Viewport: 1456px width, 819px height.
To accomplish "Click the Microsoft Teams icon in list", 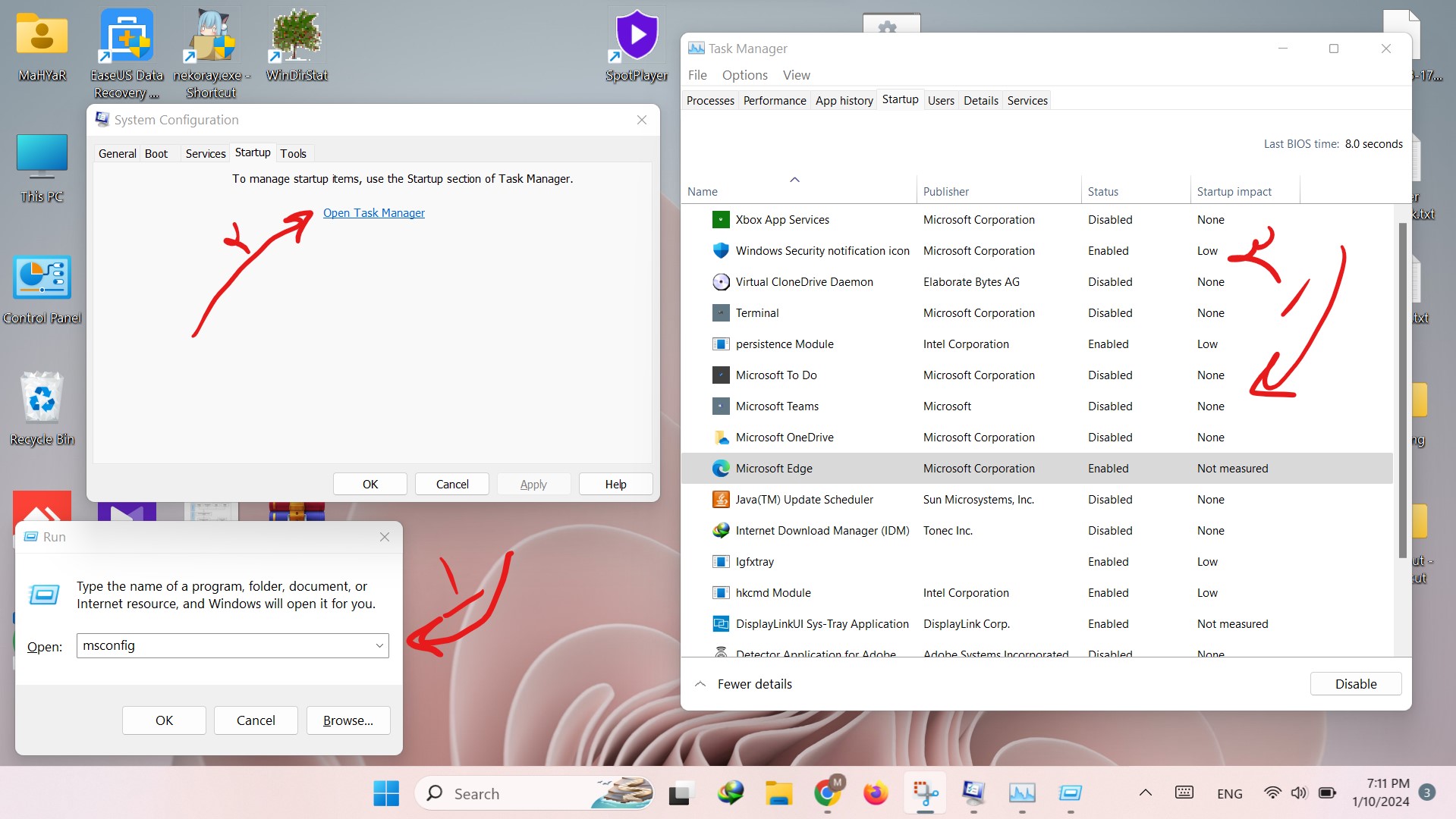I will click(721, 406).
